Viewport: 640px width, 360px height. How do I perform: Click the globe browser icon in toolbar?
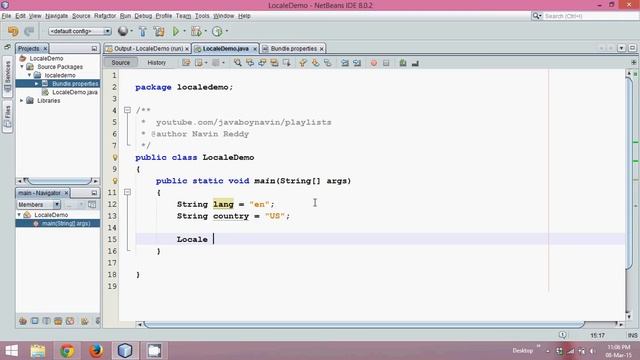point(122,31)
